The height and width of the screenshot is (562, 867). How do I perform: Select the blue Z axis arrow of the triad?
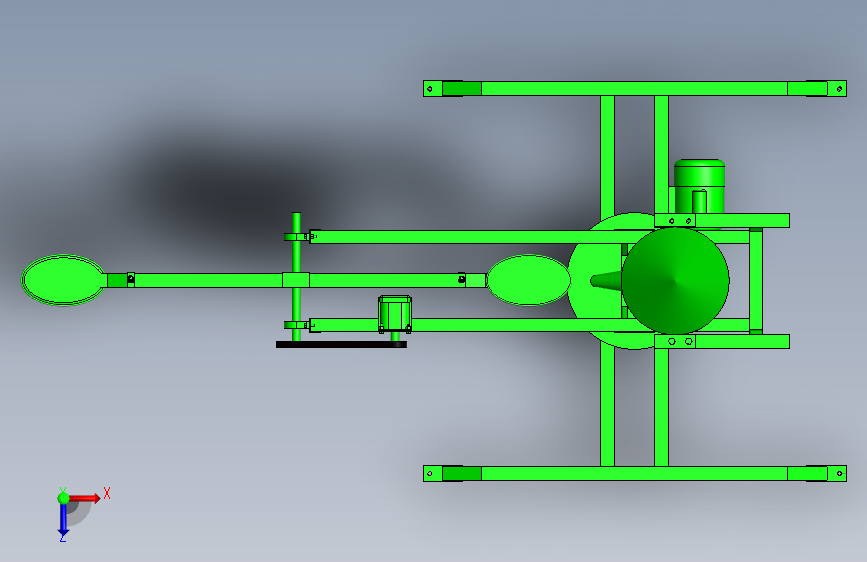pos(63,520)
